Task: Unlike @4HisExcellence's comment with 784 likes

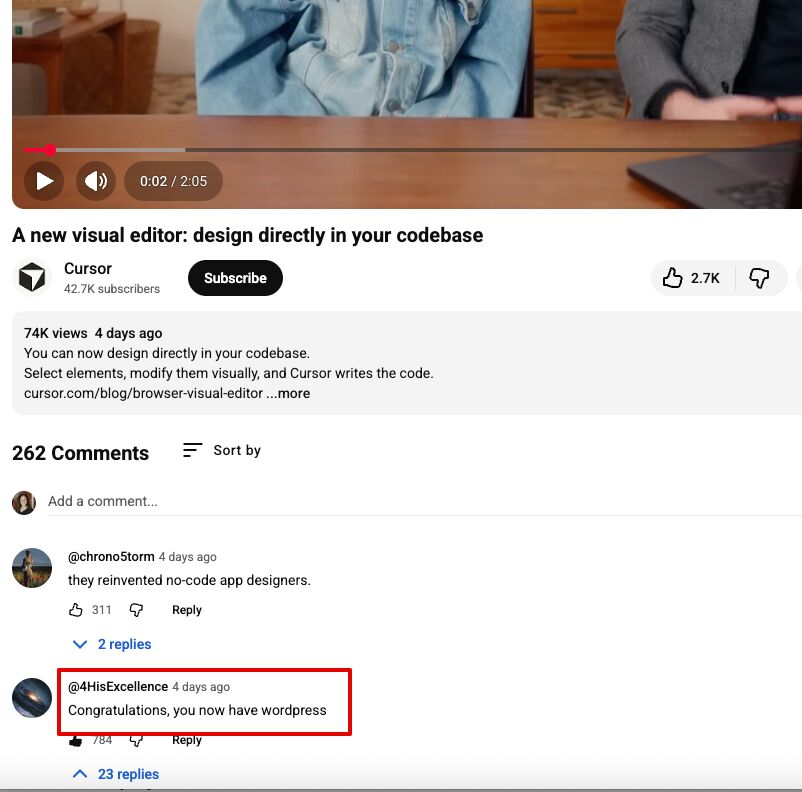Action: click(x=76, y=740)
